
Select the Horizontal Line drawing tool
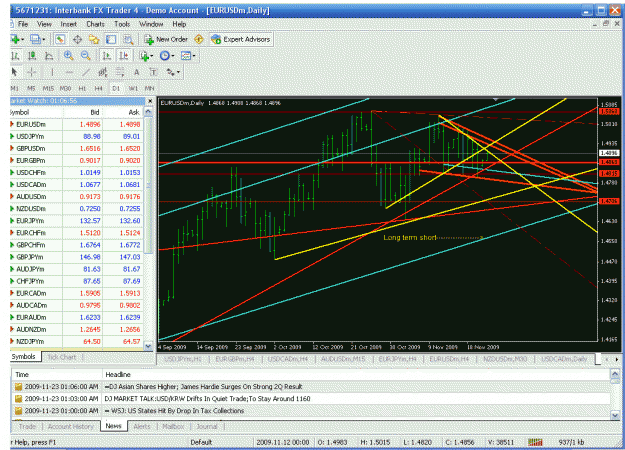[x=69, y=72]
